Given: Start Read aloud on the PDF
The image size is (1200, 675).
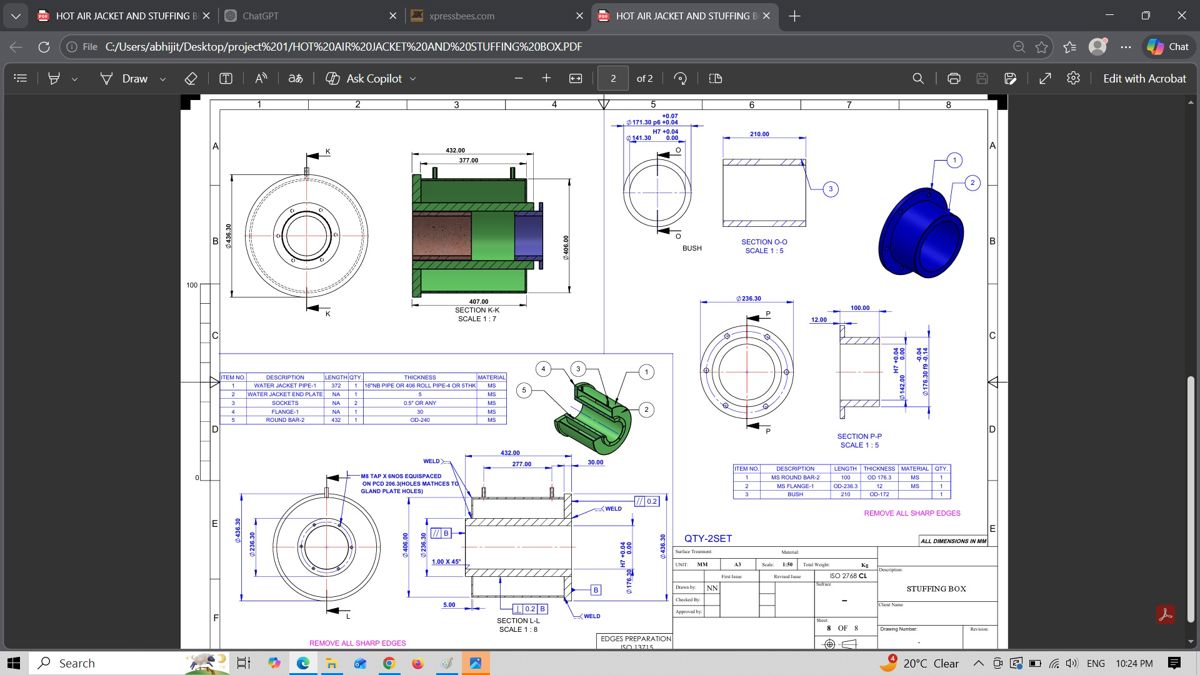Looking at the screenshot, I should (259, 78).
